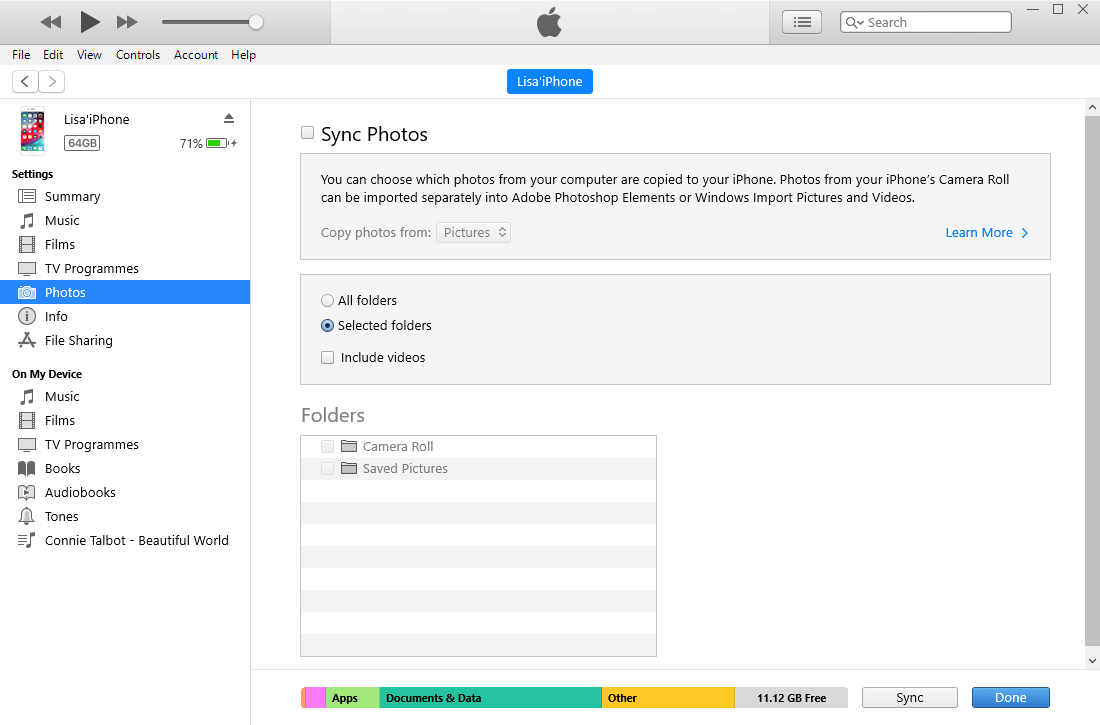The width and height of the screenshot is (1100, 725).
Task: Open the View menu
Action: (89, 55)
